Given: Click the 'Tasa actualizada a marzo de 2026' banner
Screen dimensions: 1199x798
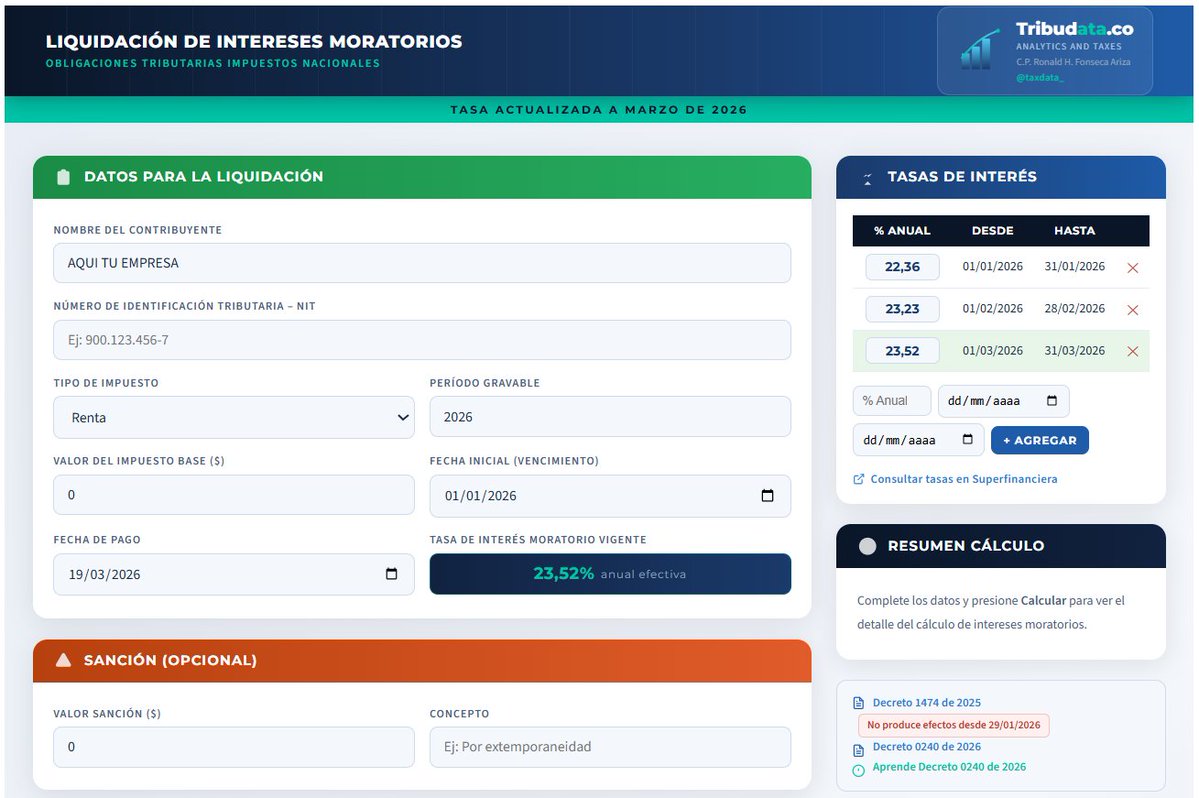Looking at the screenshot, I should click(x=599, y=109).
